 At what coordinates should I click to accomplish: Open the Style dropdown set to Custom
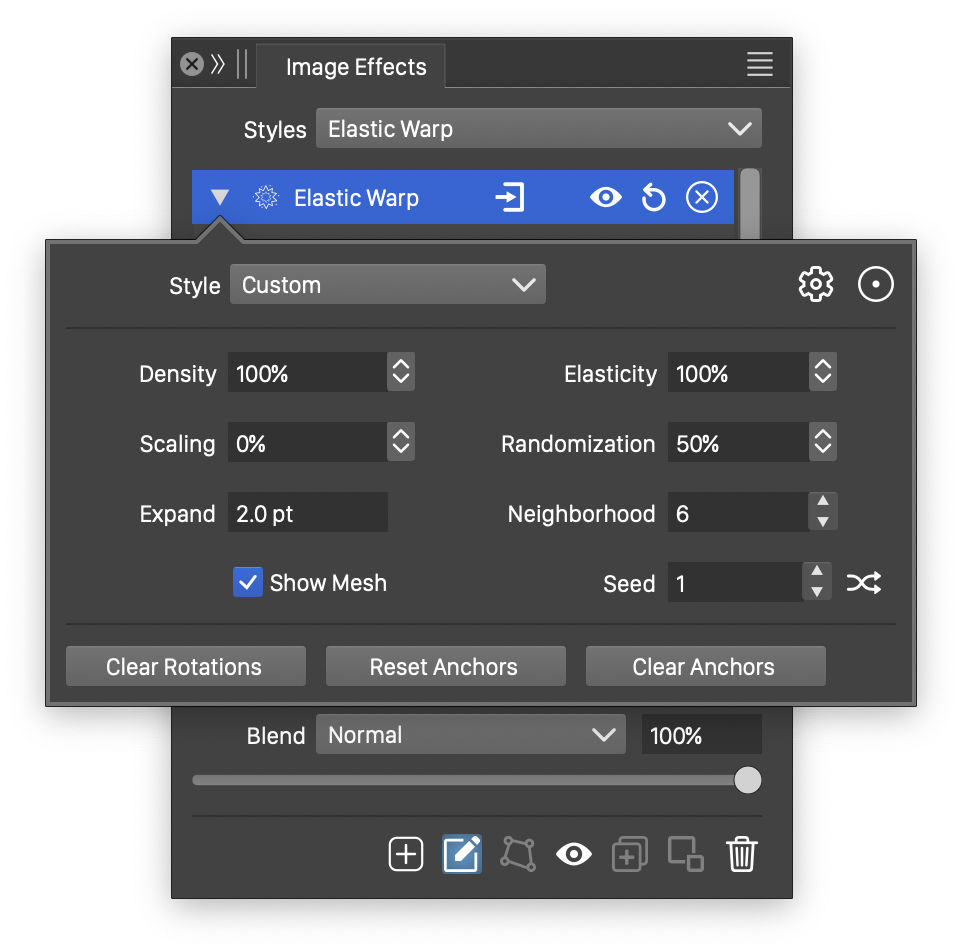387,285
